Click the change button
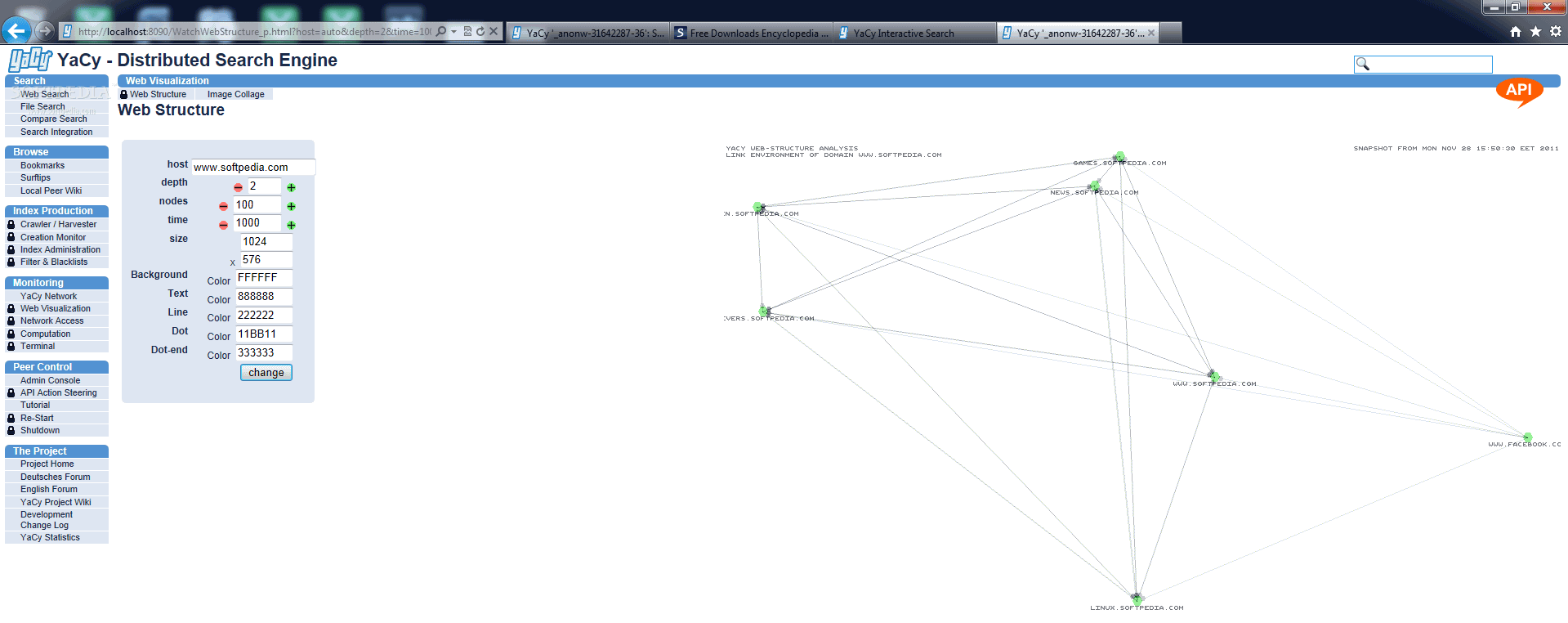The image size is (1568, 623). pos(266,372)
